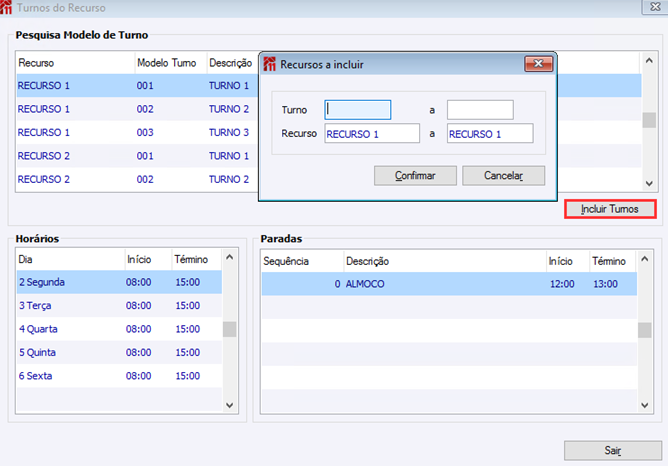Click Confirmar in Recursos a incluir dialog
The image size is (668, 466).
click(415, 175)
